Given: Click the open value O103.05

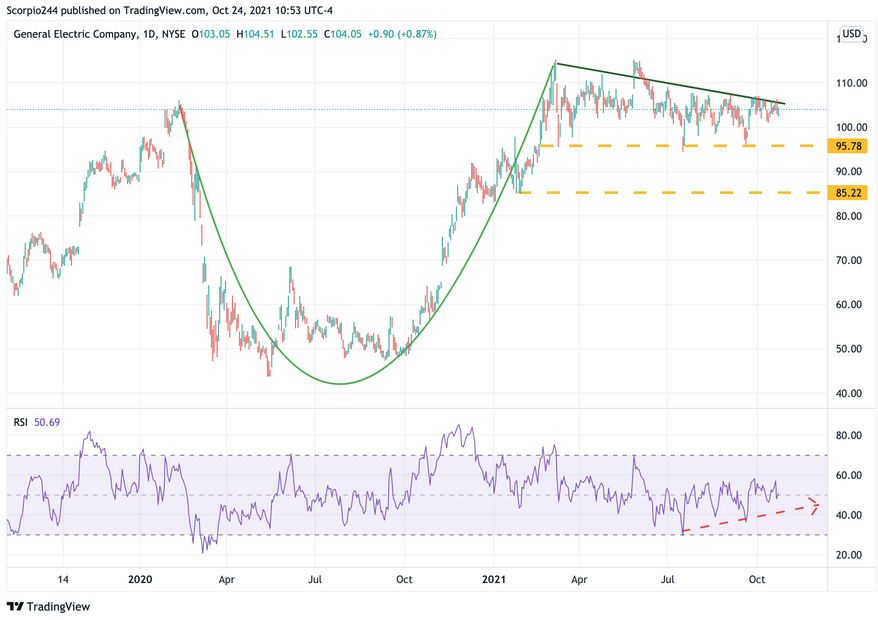Looking at the screenshot, I should pyautogui.click(x=211, y=34).
